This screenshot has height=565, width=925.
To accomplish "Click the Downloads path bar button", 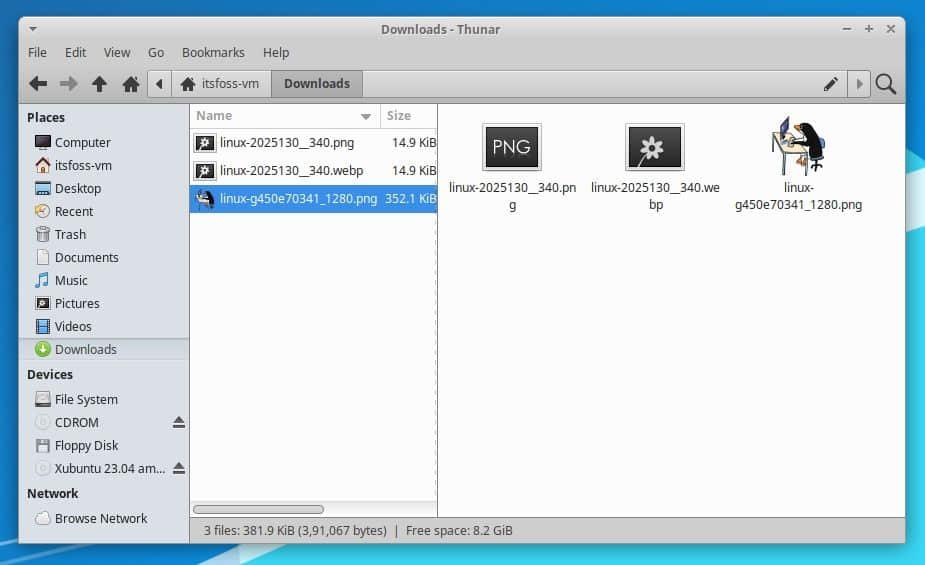I will [317, 84].
